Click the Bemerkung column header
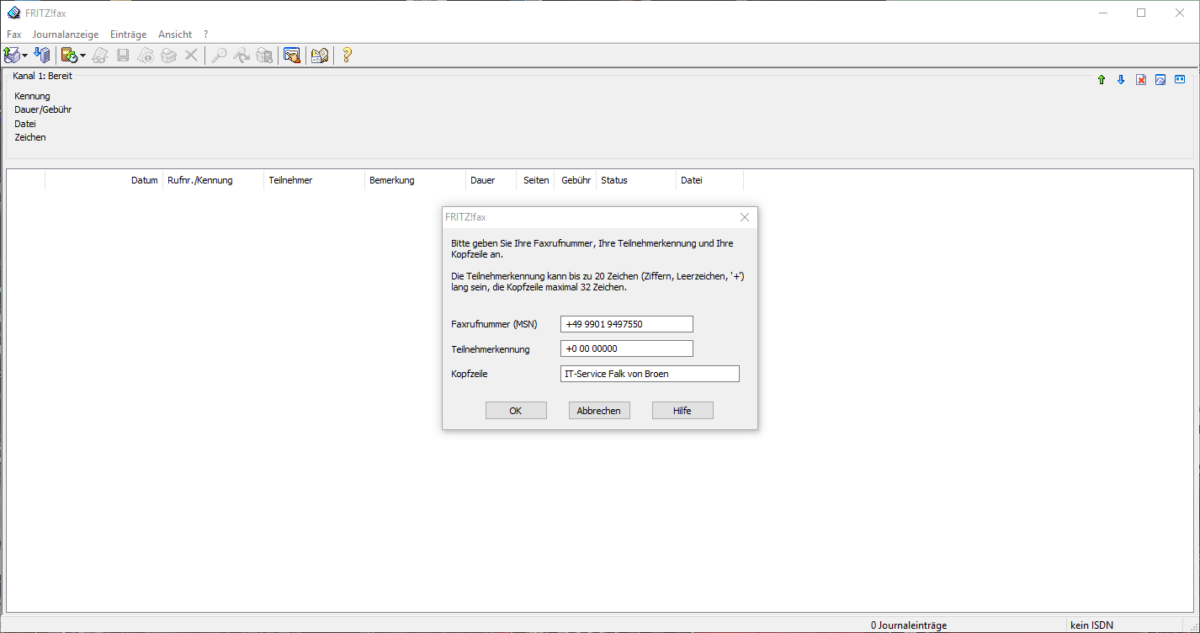The image size is (1200, 633). point(415,180)
